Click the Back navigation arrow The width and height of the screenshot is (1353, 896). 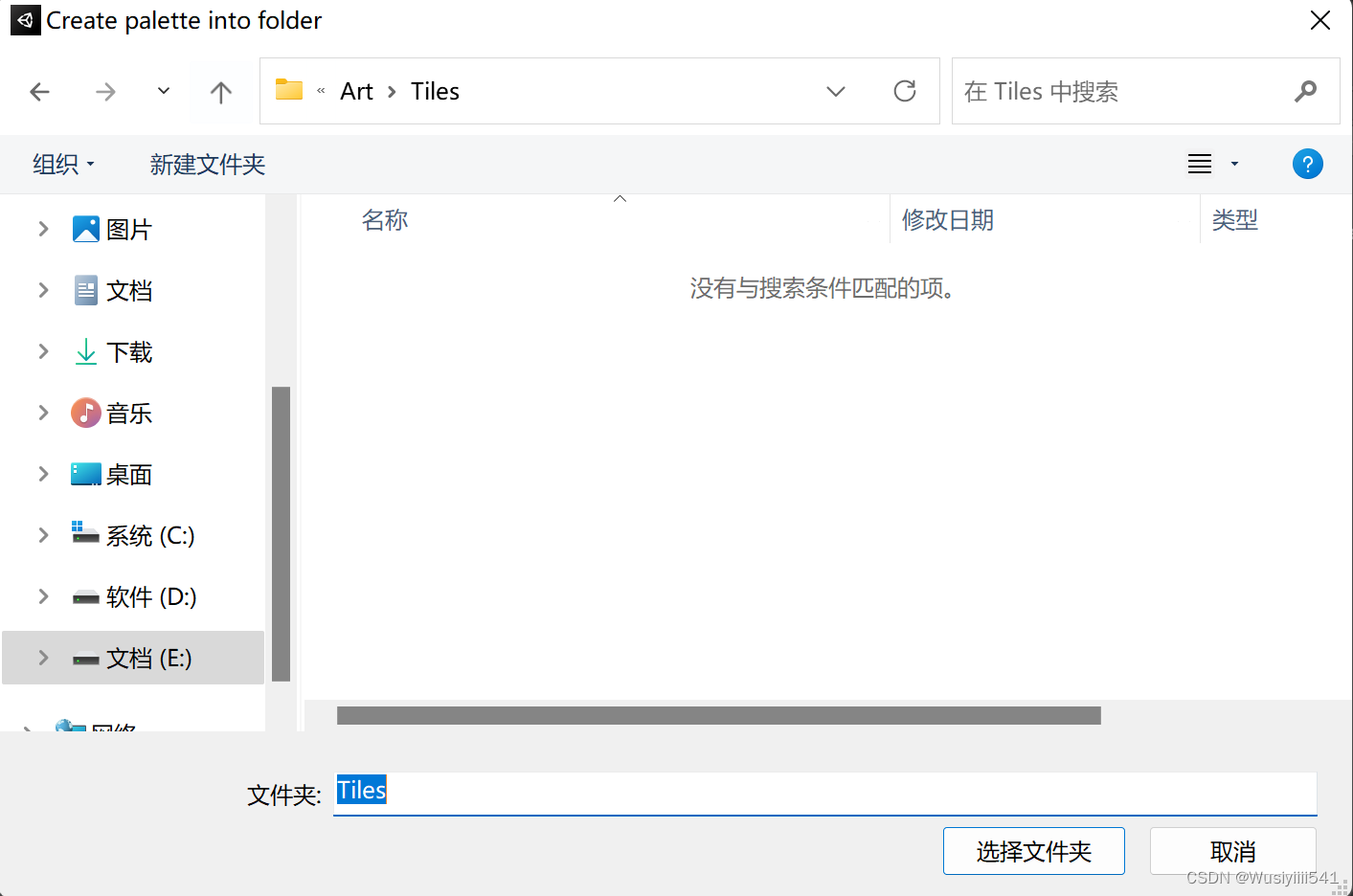(x=39, y=91)
